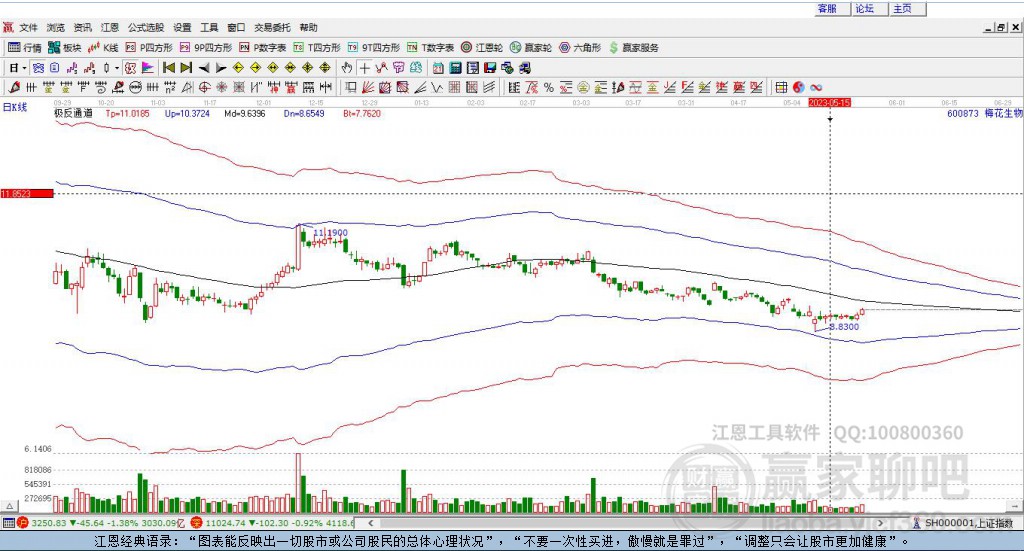The width and height of the screenshot is (1024, 551).
Task: Click the calendar icon in toolbar
Action: 438,68
